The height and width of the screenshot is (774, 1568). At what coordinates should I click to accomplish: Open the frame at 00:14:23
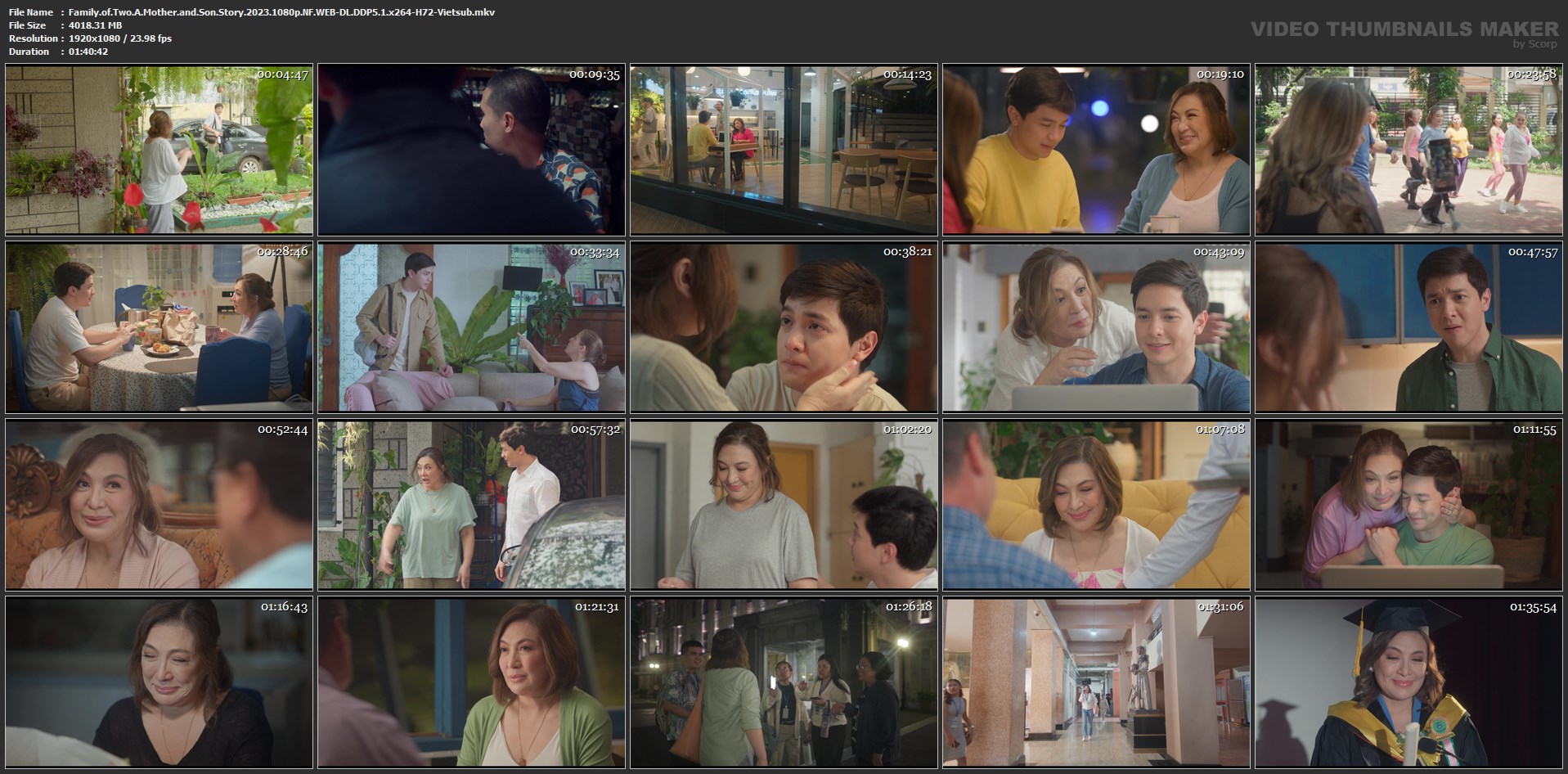click(784, 151)
